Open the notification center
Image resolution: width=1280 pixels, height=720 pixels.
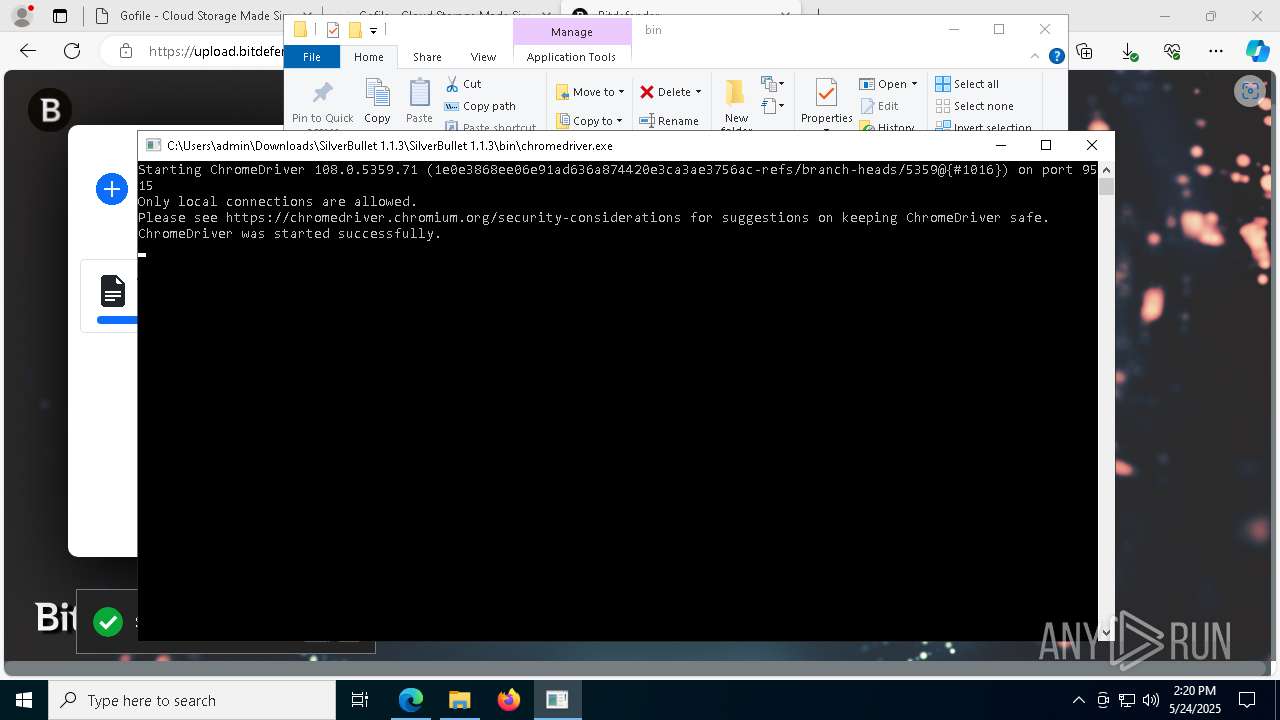point(1247,700)
